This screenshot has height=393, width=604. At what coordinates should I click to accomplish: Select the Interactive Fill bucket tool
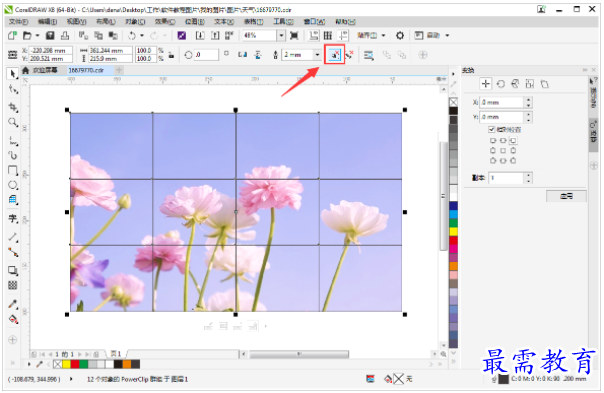[x=13, y=319]
